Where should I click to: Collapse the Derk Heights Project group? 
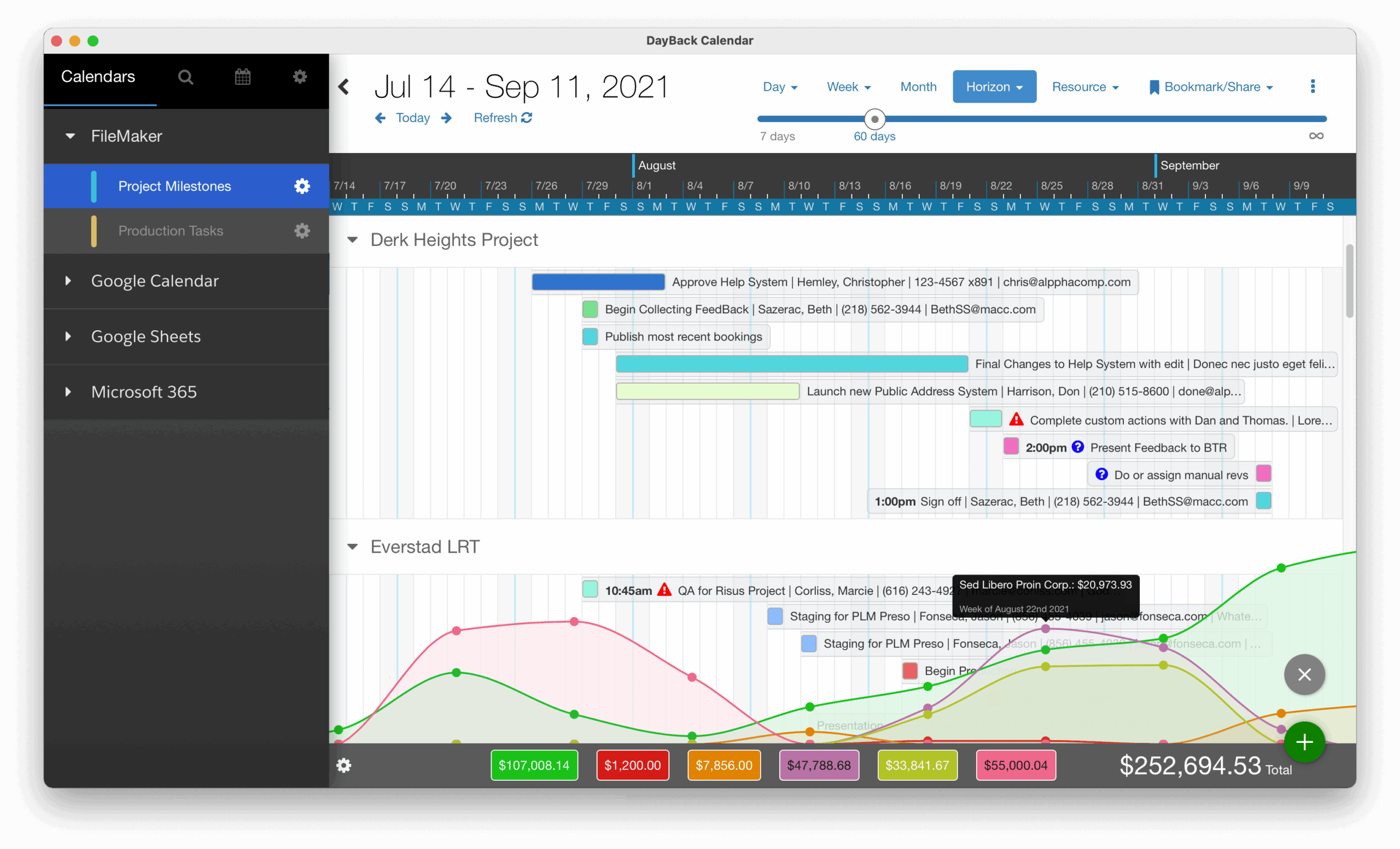(352, 240)
